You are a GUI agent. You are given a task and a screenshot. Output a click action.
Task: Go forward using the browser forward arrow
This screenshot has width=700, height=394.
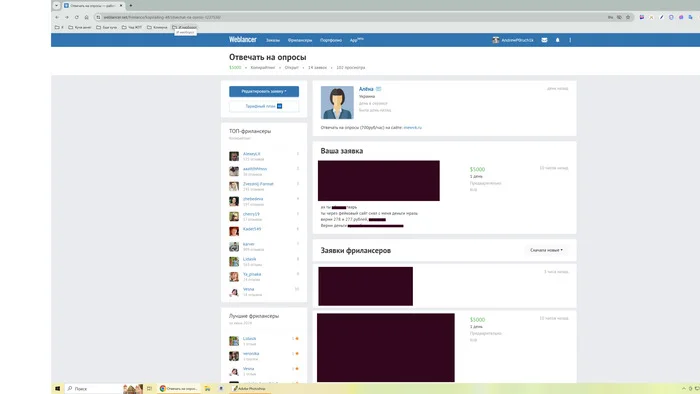[x=67, y=17]
